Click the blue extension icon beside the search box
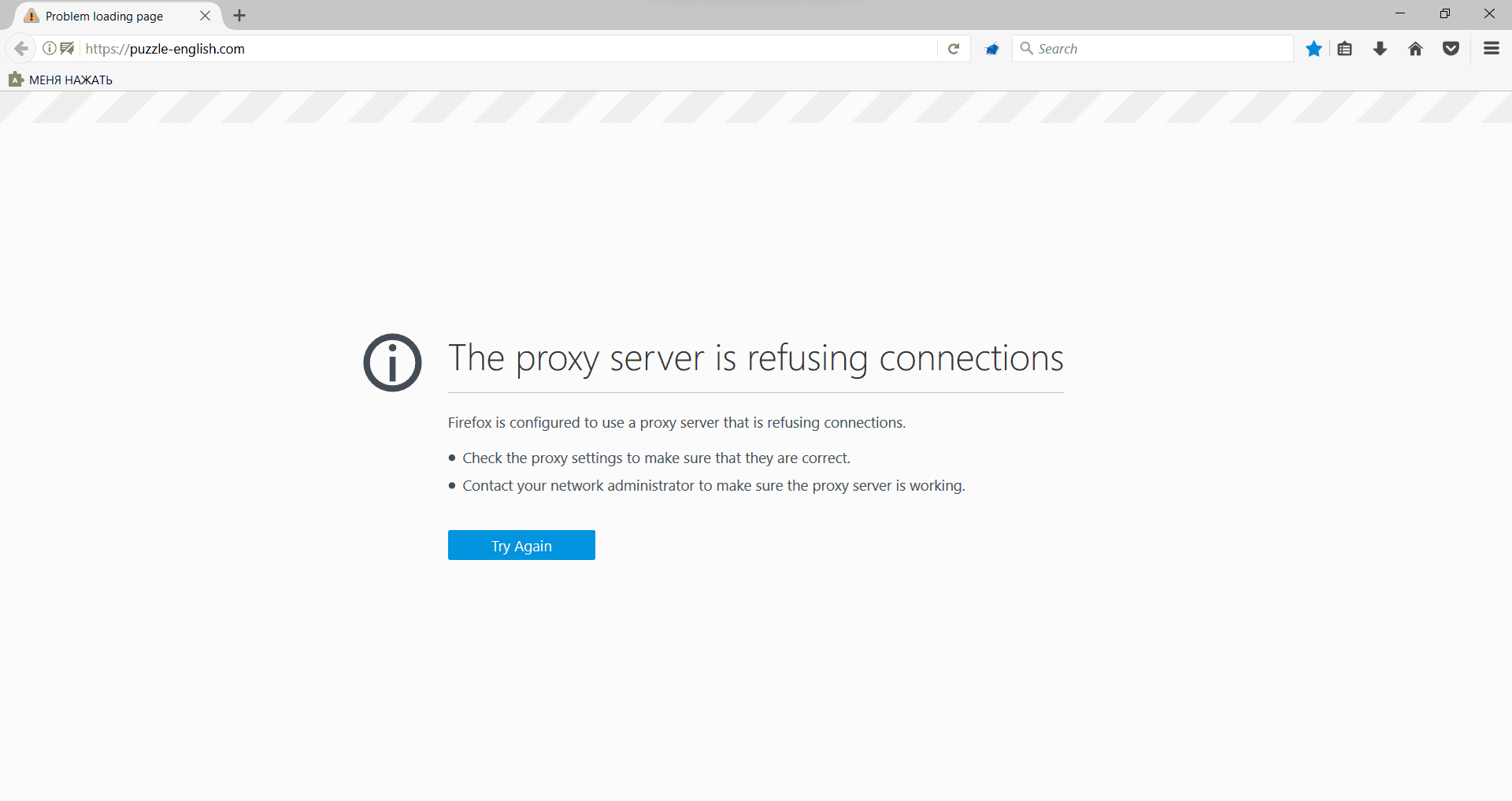Screen dimensions: 1512x801 click(x=992, y=49)
